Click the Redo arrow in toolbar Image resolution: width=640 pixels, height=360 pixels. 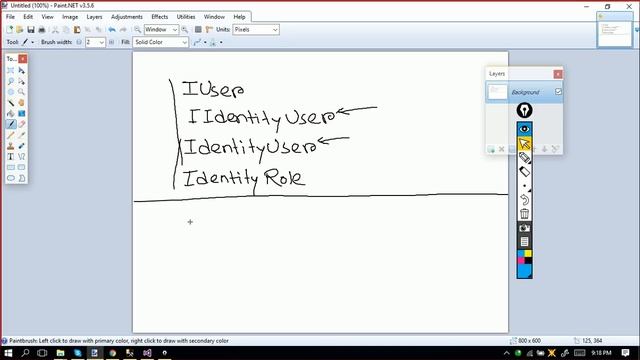tap(123, 29)
